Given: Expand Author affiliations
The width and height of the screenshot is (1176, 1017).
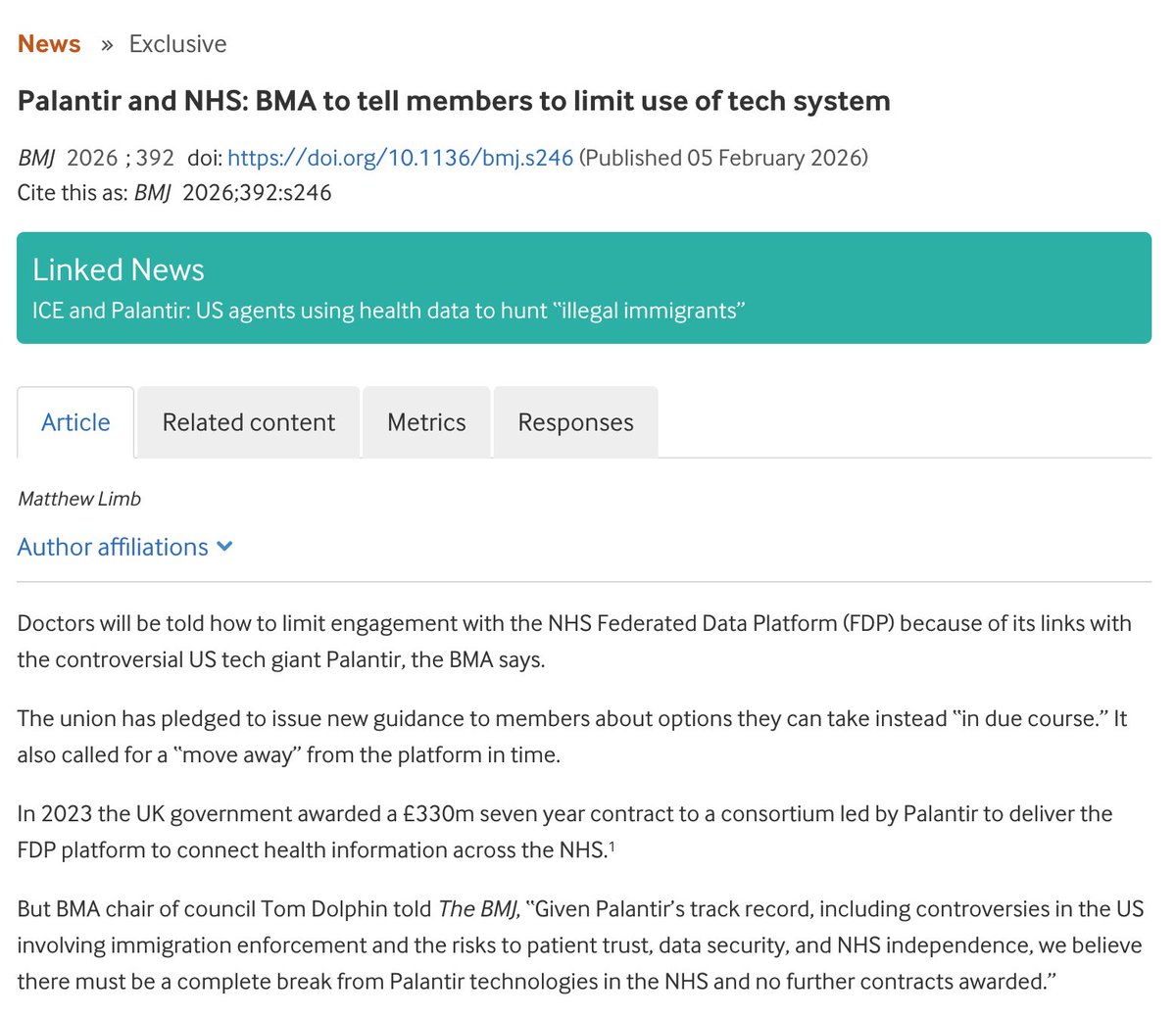Looking at the screenshot, I should pyautogui.click(x=125, y=547).
